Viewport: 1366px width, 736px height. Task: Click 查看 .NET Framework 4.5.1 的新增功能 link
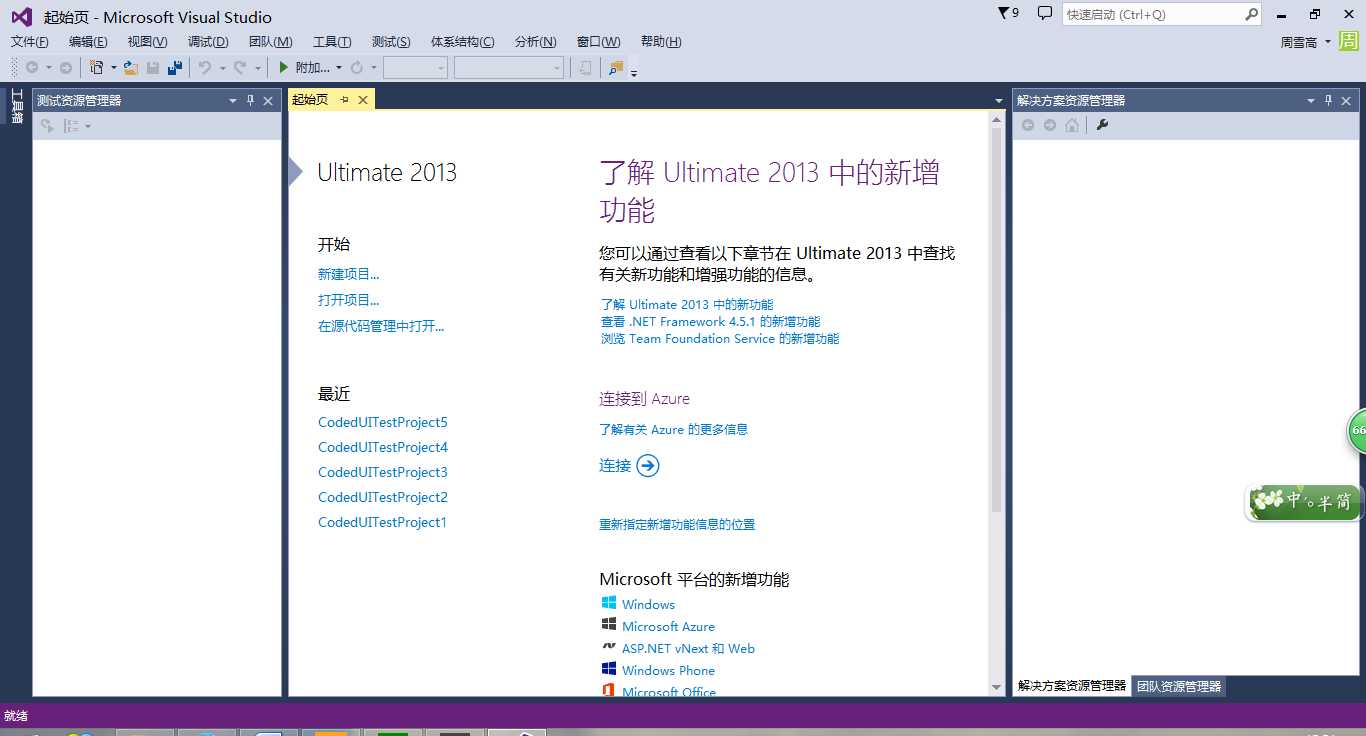click(710, 321)
